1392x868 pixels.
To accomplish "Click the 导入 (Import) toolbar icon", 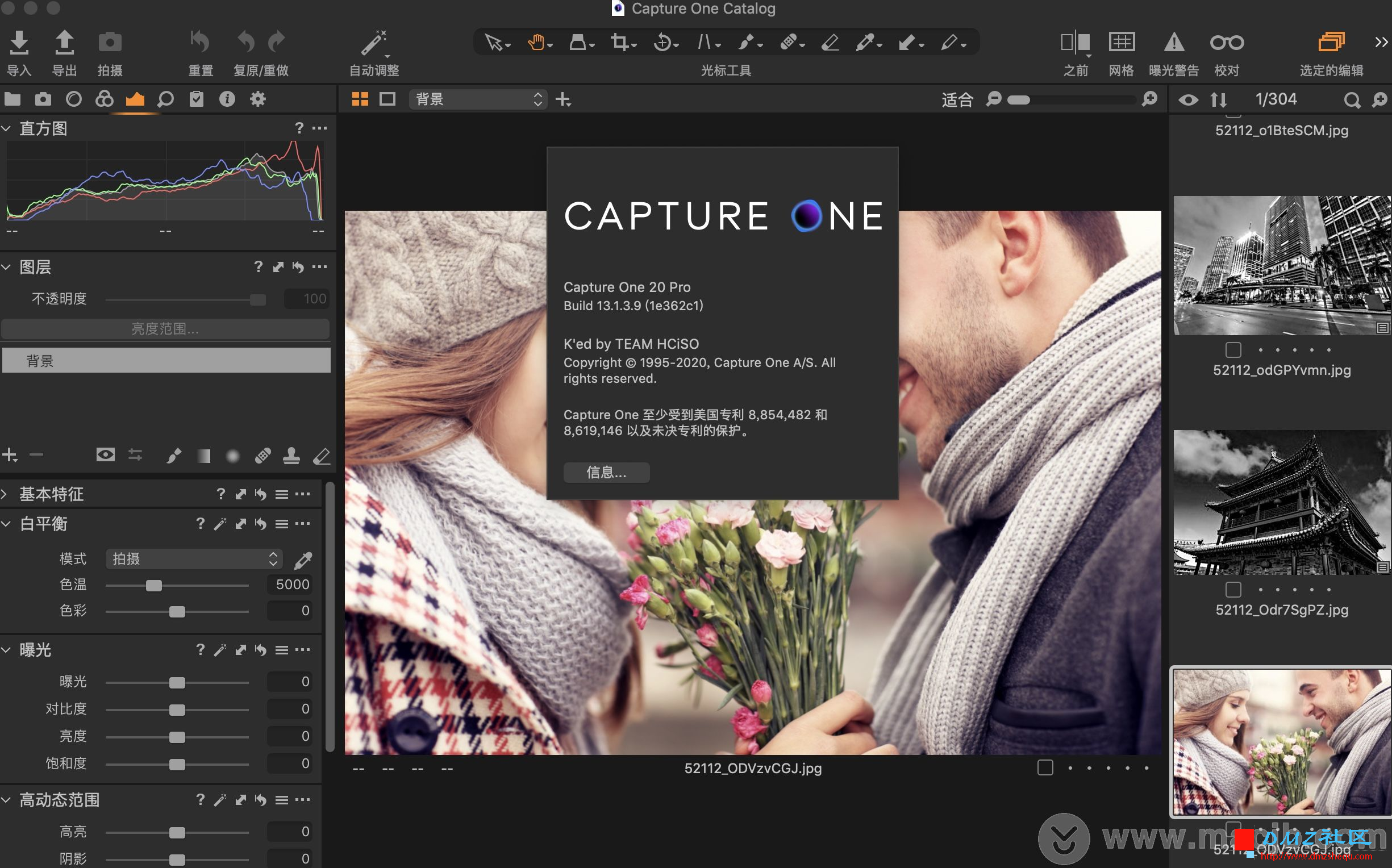I will (x=19, y=42).
